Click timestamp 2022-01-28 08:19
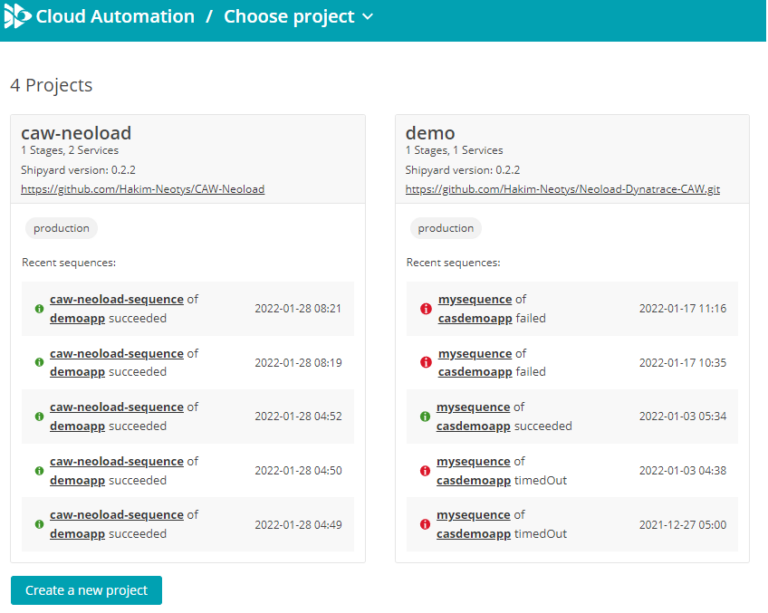Image resolution: width=768 pixels, height=613 pixels. tap(298, 363)
